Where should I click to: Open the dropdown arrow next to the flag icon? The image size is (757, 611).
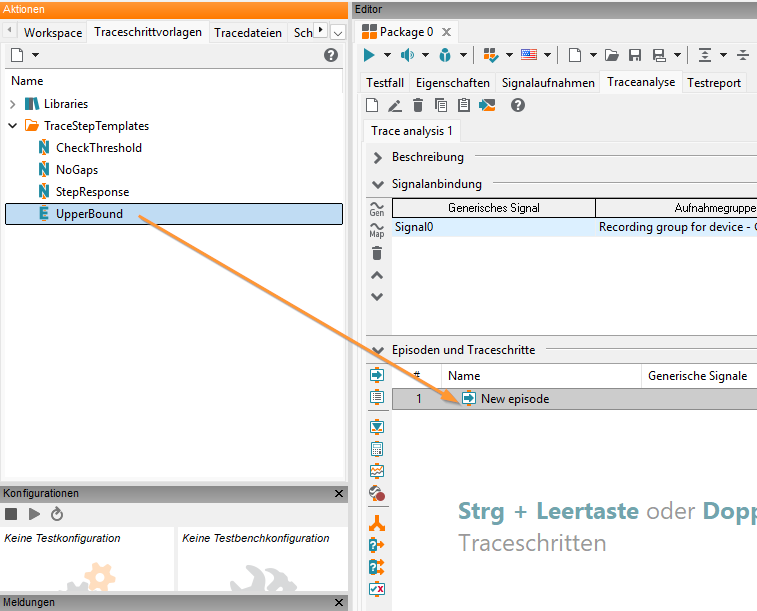[x=547, y=55]
